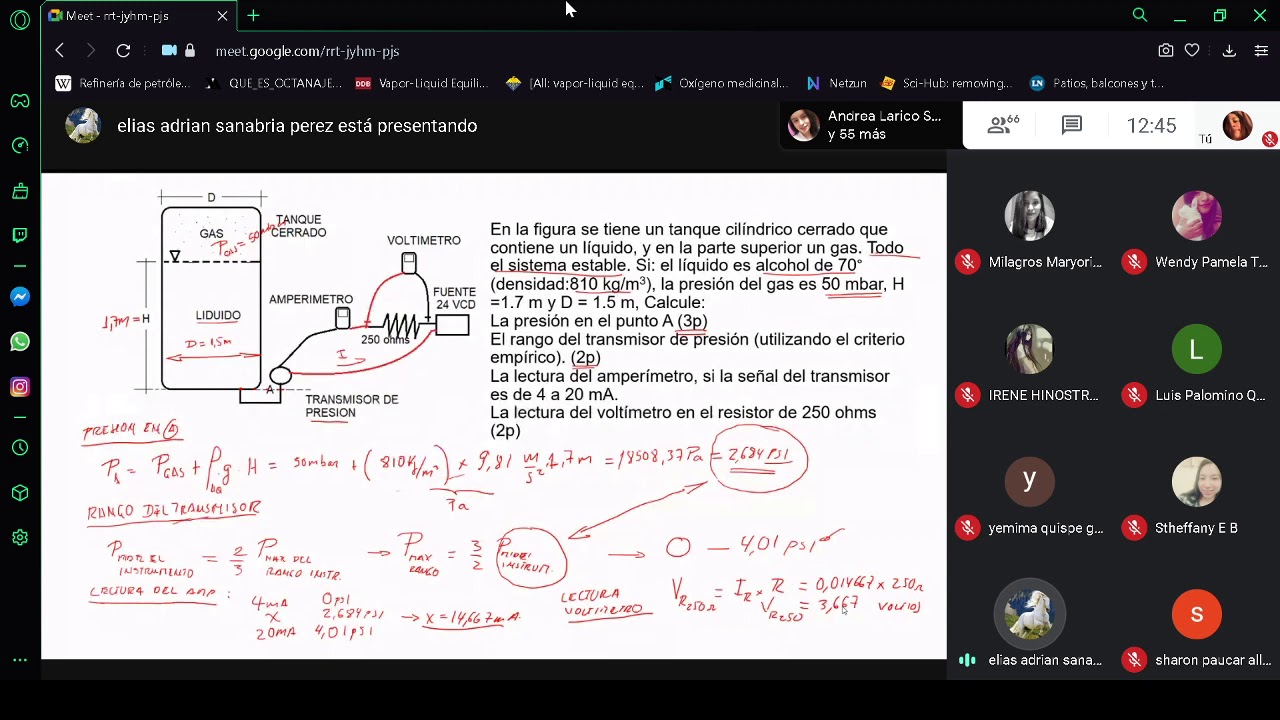Viewport: 1280px width, 720px height.
Task: Select the Meet - rrt-jyhm-pjs tab
Action: [x=139, y=16]
